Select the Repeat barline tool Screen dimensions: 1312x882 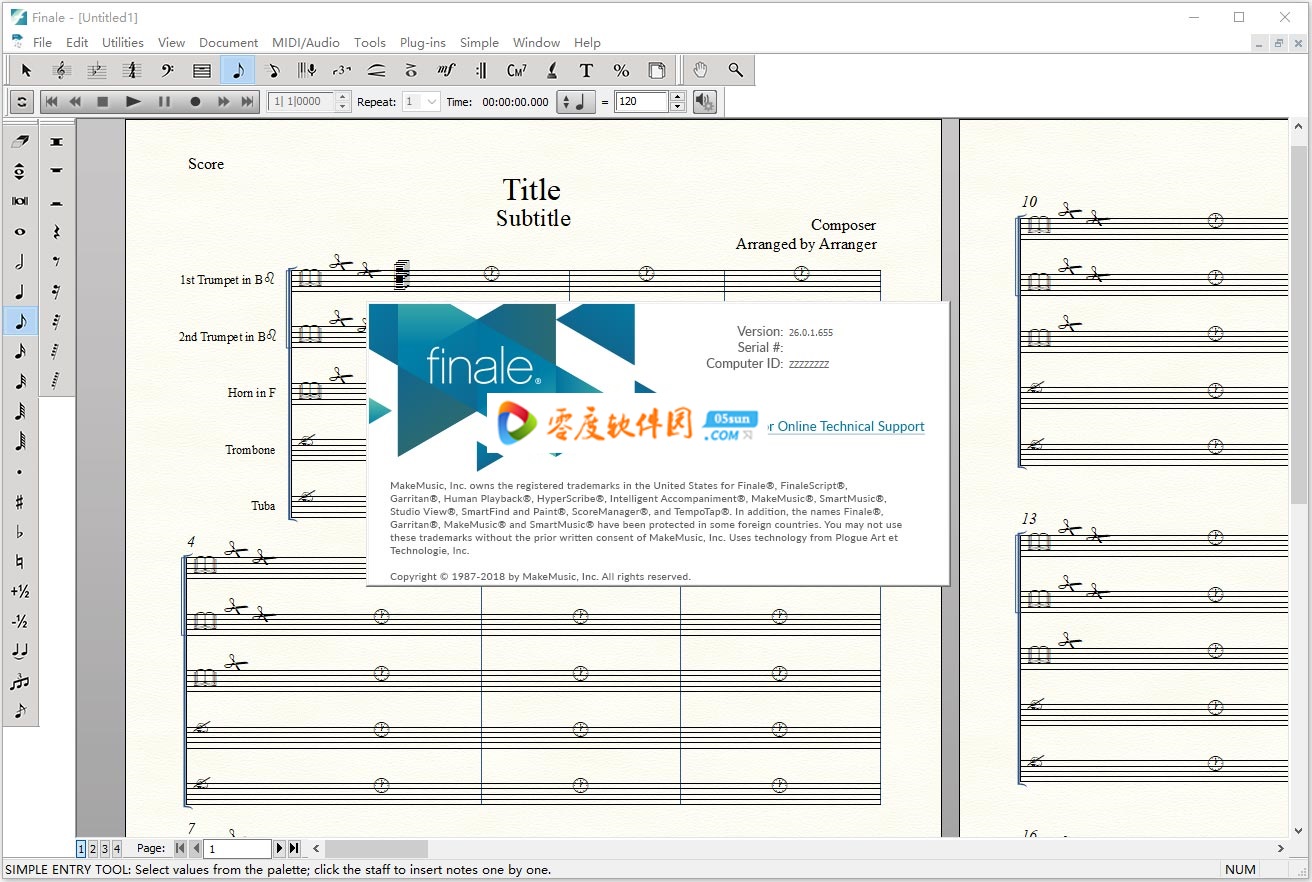click(x=481, y=70)
